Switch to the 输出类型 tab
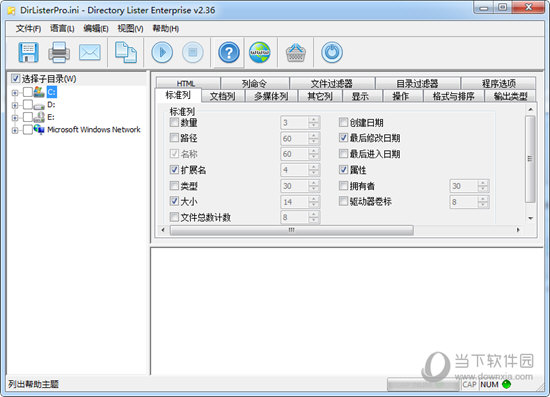The image size is (550, 397). pyautogui.click(x=510, y=96)
